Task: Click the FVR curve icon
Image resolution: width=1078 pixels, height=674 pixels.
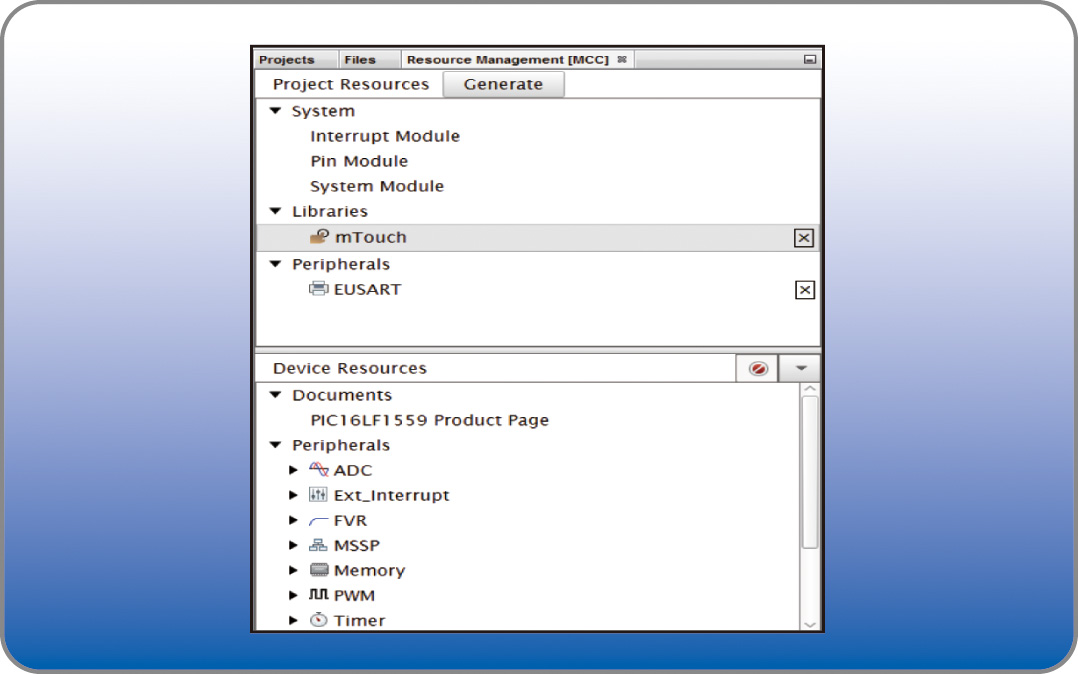Action: [x=319, y=521]
